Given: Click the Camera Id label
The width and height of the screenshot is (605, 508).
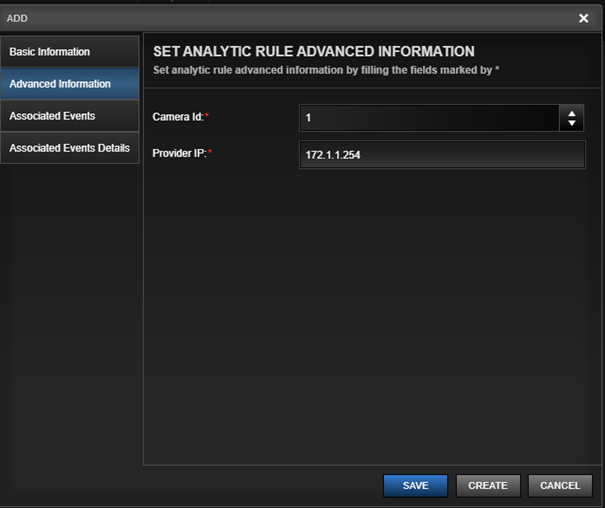Looking at the screenshot, I should [180, 116].
